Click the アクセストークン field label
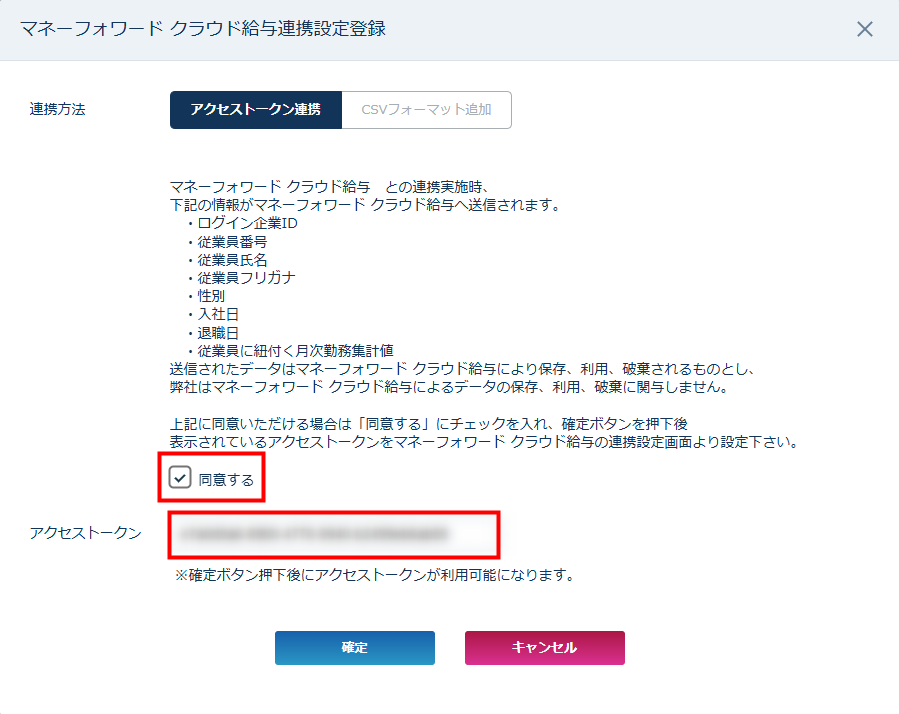This screenshot has width=899, height=714. click(x=86, y=533)
